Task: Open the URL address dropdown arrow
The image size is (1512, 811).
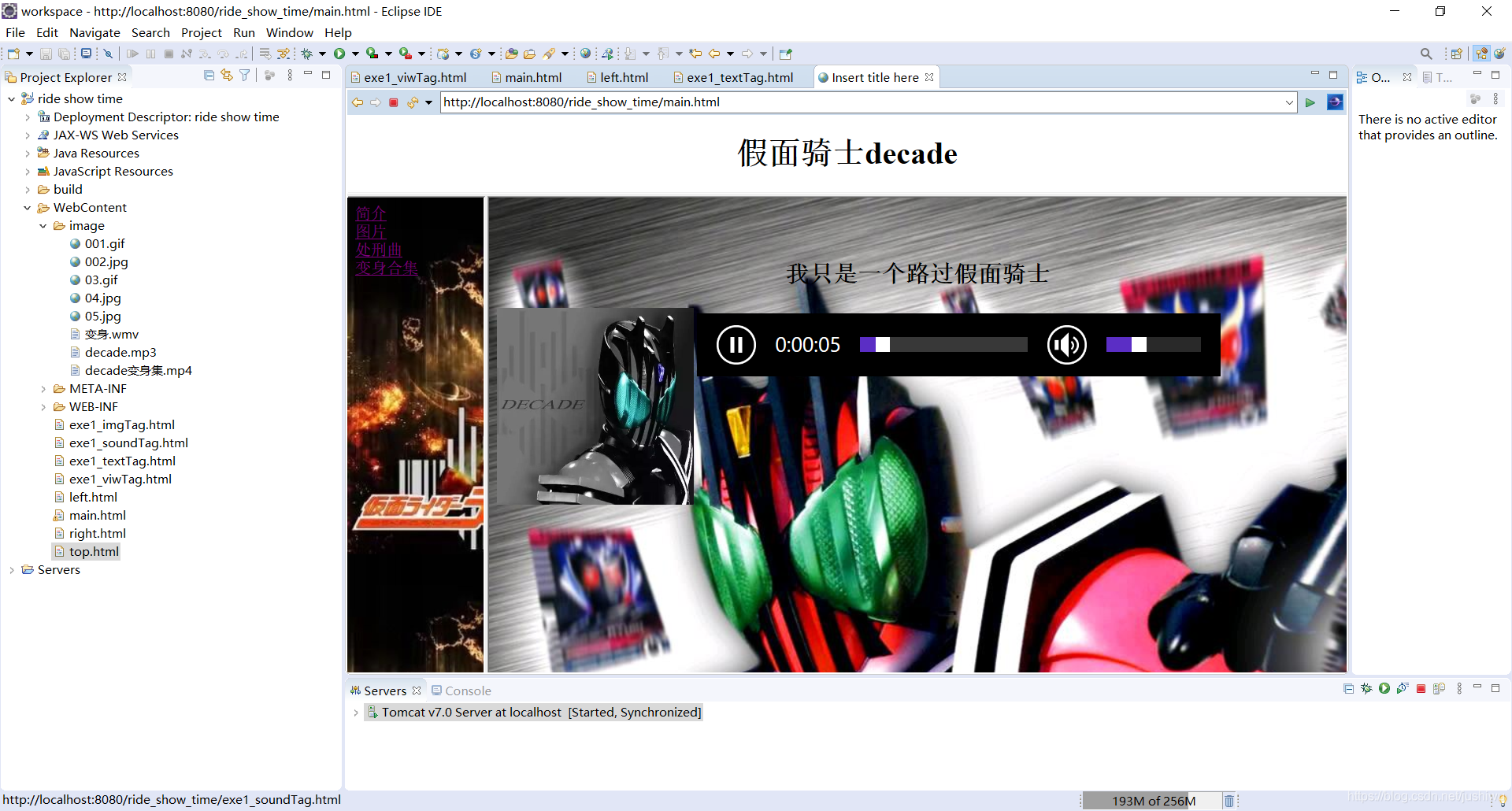Action: click(1289, 102)
